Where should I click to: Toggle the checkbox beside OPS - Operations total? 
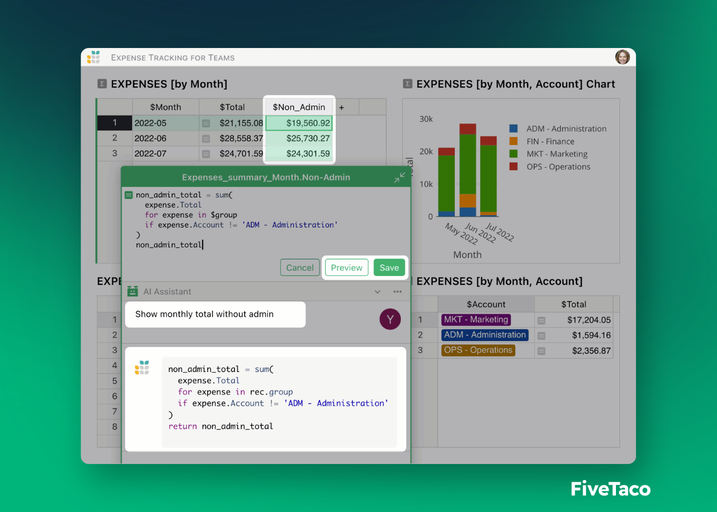pyautogui.click(x=542, y=350)
